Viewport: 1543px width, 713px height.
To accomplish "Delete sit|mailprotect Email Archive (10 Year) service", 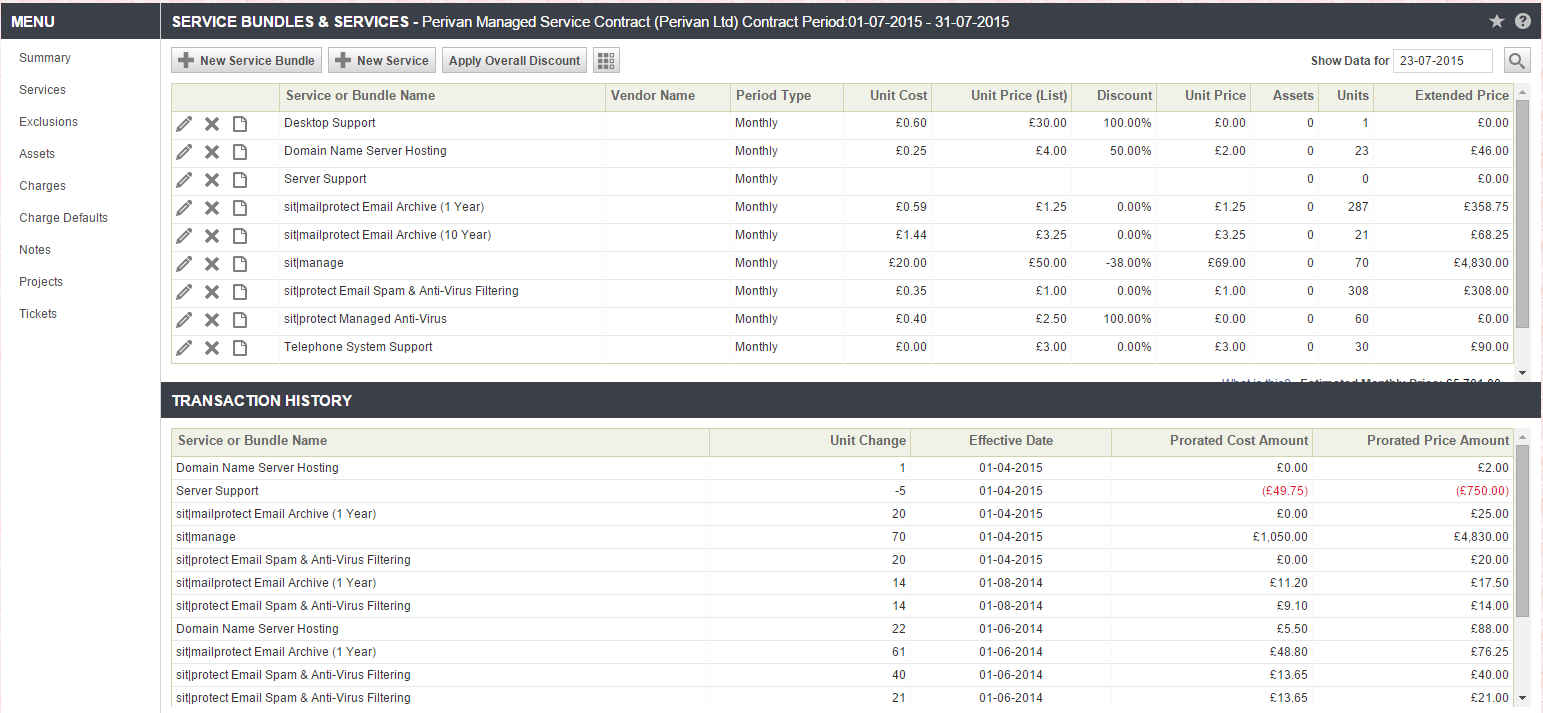I will (212, 236).
